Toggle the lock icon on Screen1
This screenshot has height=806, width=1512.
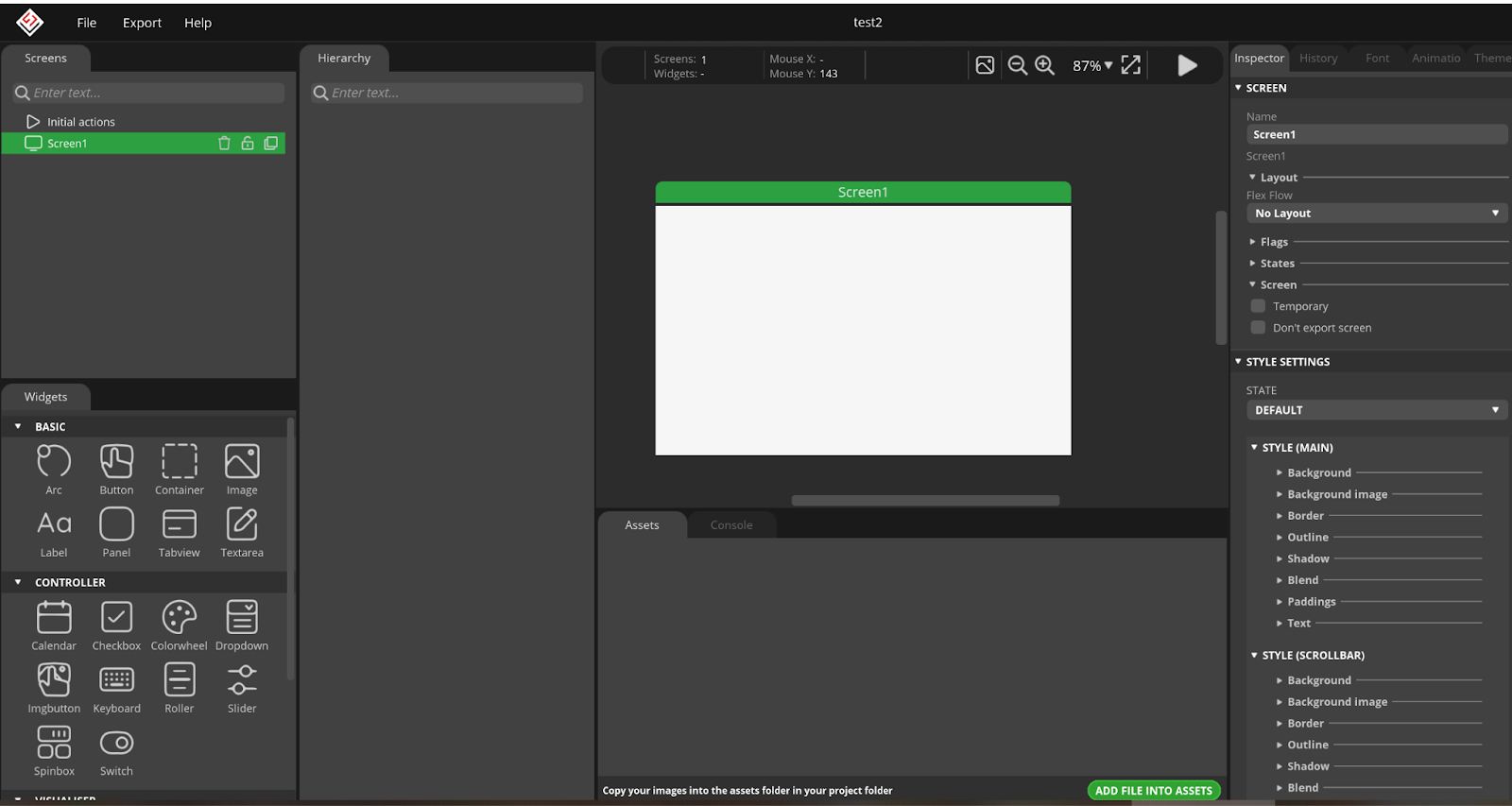248,144
